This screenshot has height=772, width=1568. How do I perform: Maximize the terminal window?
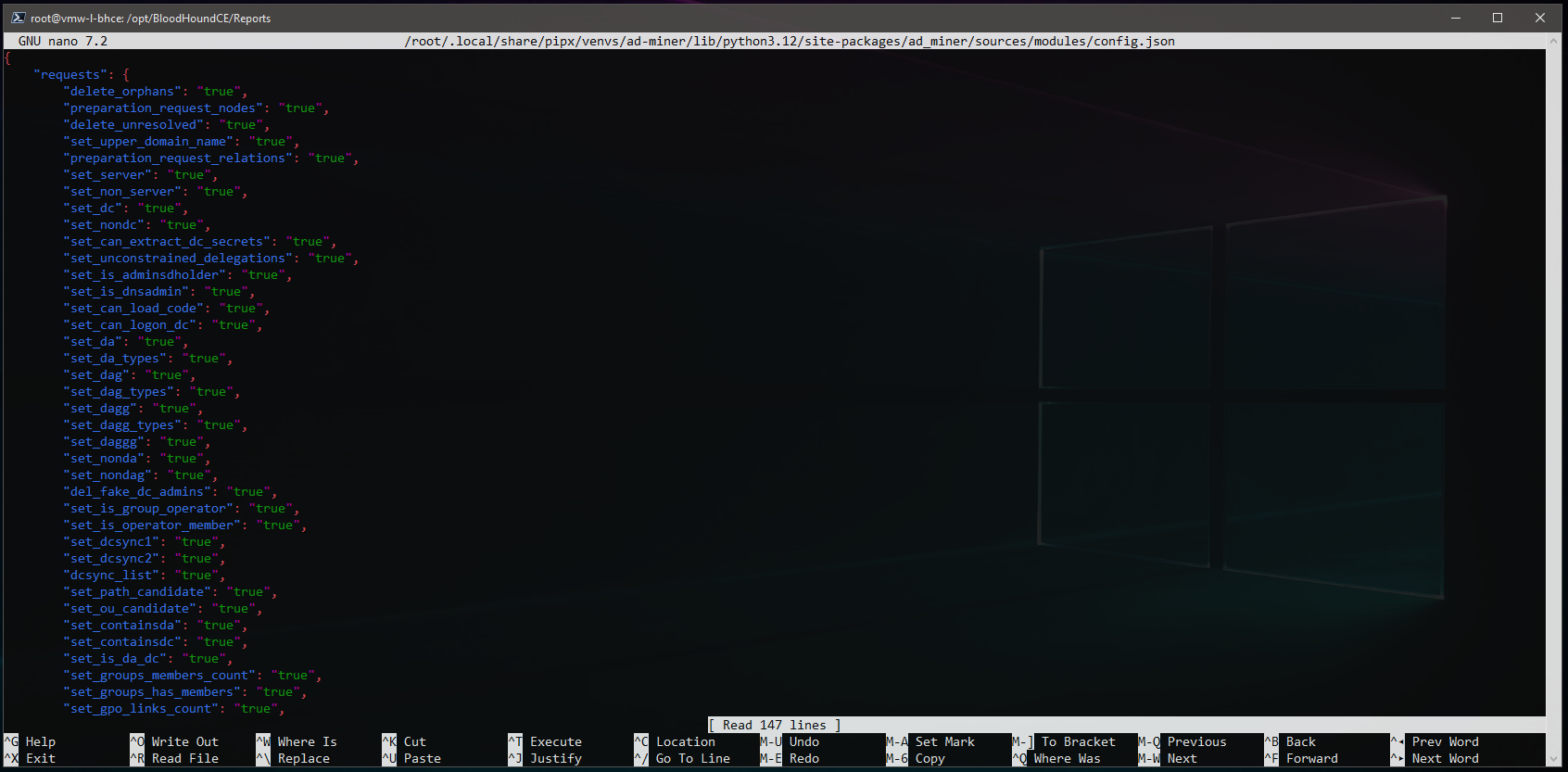(x=1498, y=18)
